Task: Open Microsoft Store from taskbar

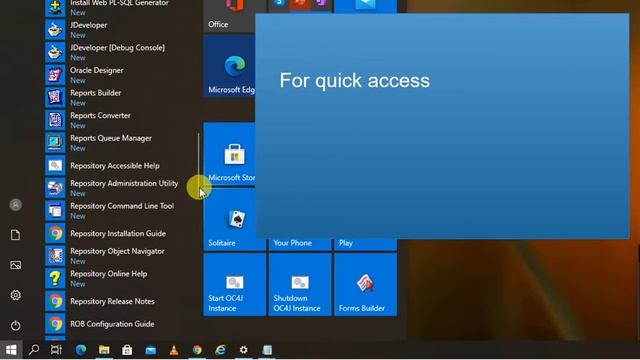Action: coord(127,350)
